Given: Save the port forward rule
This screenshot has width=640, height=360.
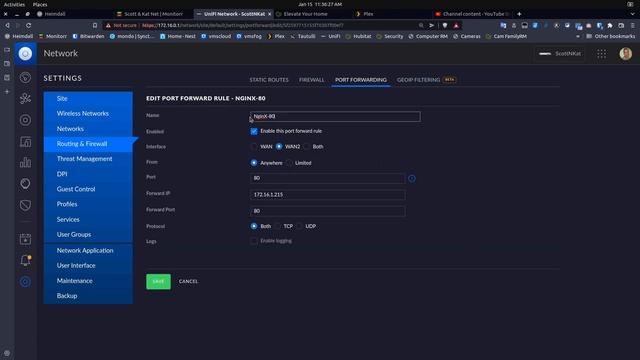Looking at the screenshot, I should click(x=158, y=281).
